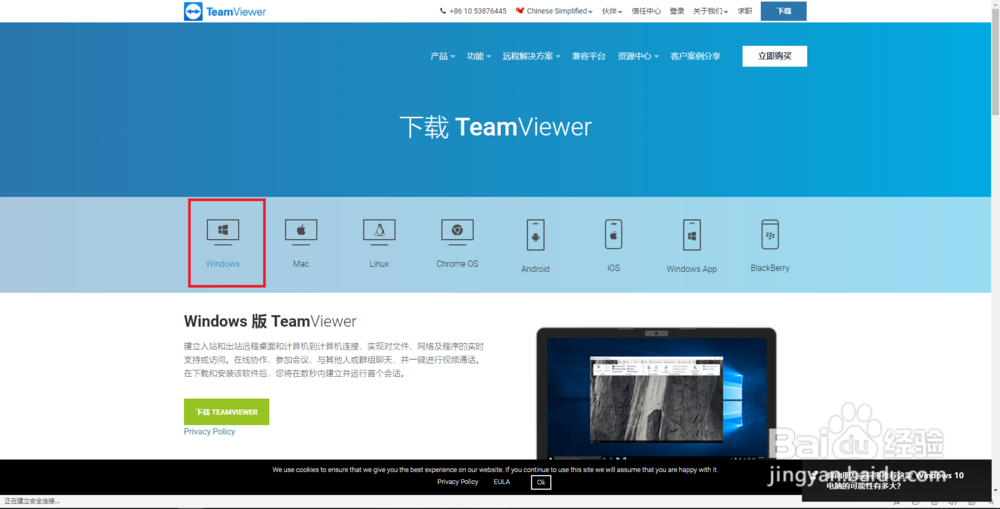This screenshot has width=1000, height=509.
Task: Open the 远程解决方案 navigation dropdown
Action: (x=531, y=56)
